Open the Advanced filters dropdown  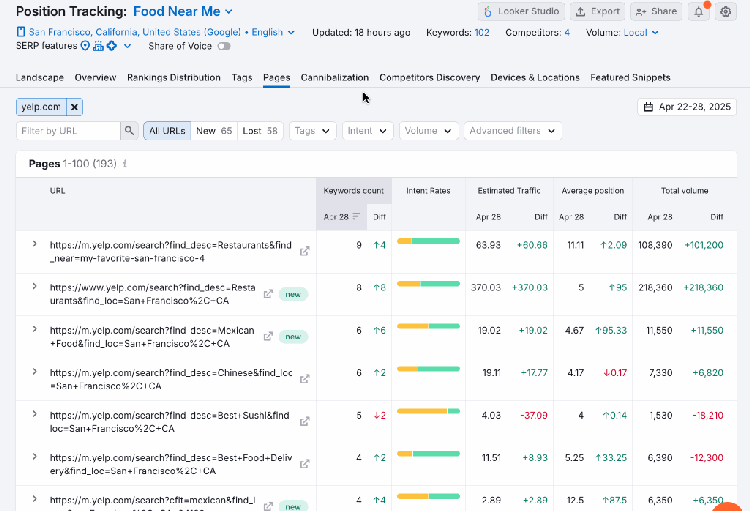pyautogui.click(x=512, y=131)
